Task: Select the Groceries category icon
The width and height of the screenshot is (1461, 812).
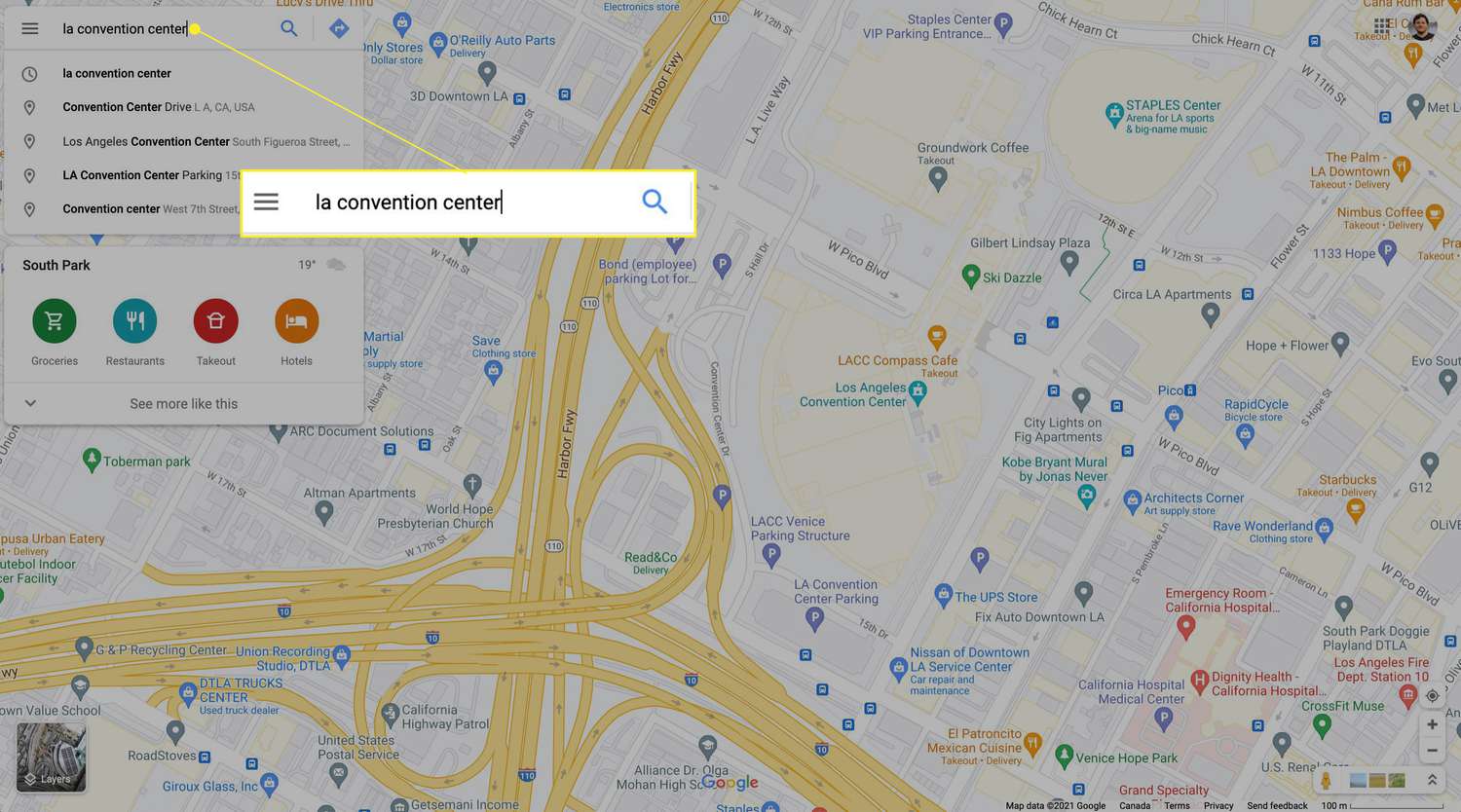Action: (55, 321)
